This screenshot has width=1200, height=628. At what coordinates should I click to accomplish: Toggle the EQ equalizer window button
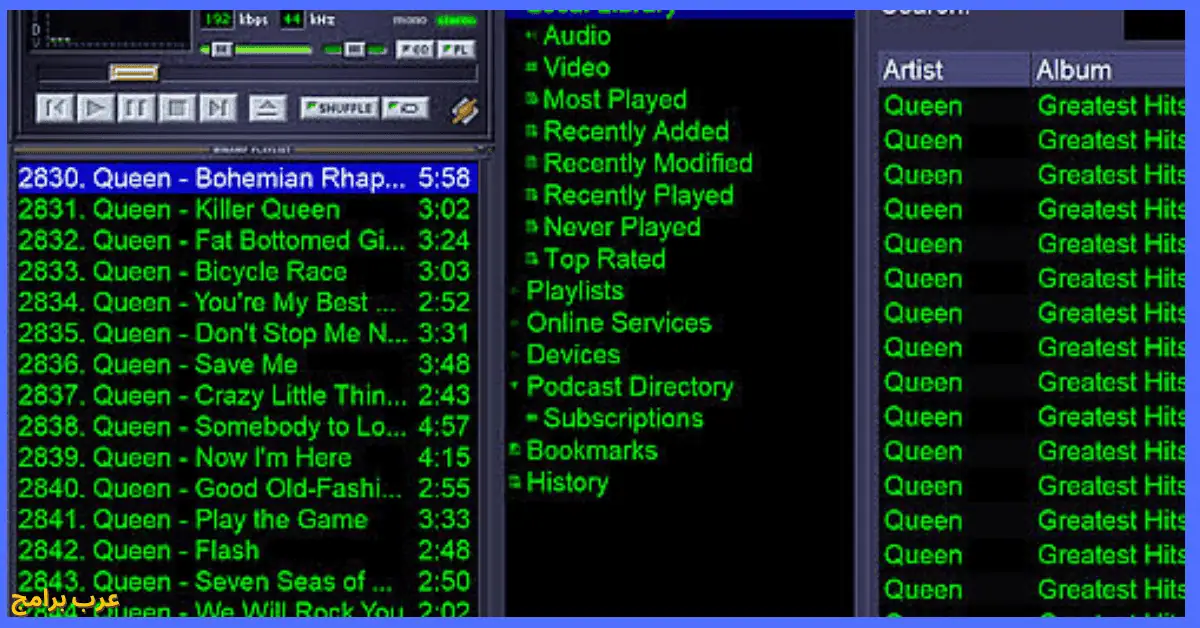414,50
